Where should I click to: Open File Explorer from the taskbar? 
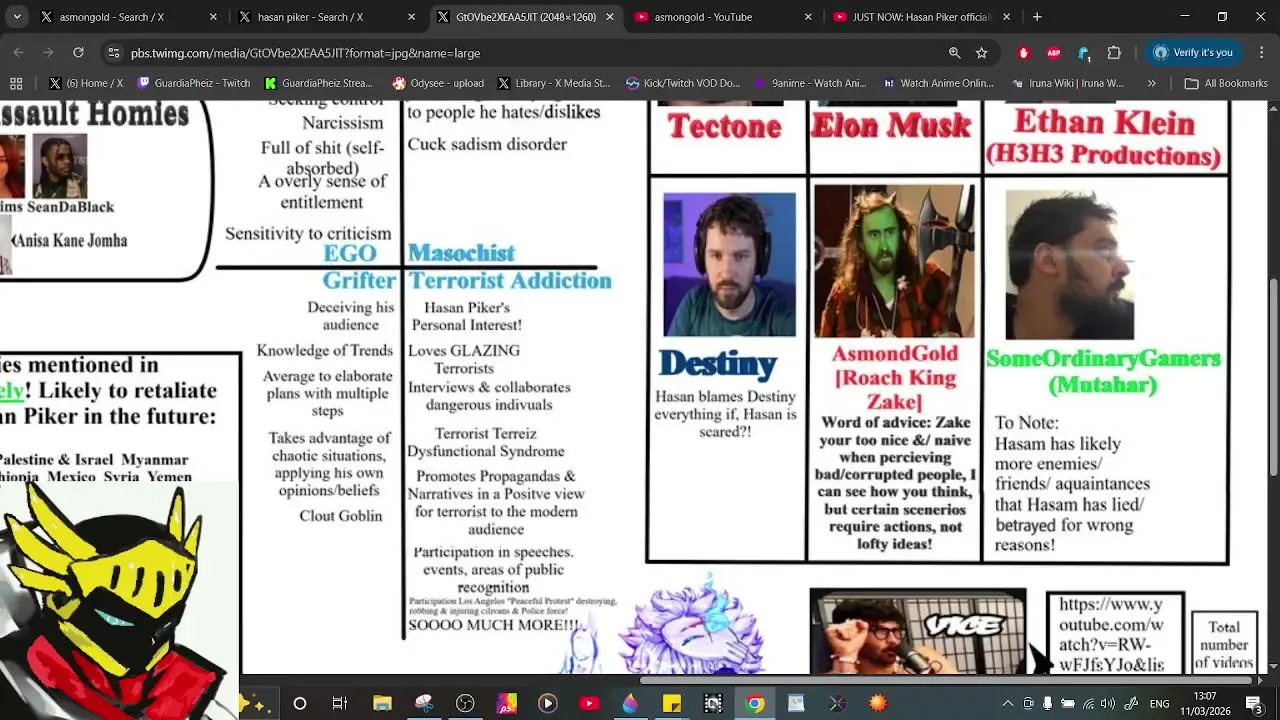point(382,703)
